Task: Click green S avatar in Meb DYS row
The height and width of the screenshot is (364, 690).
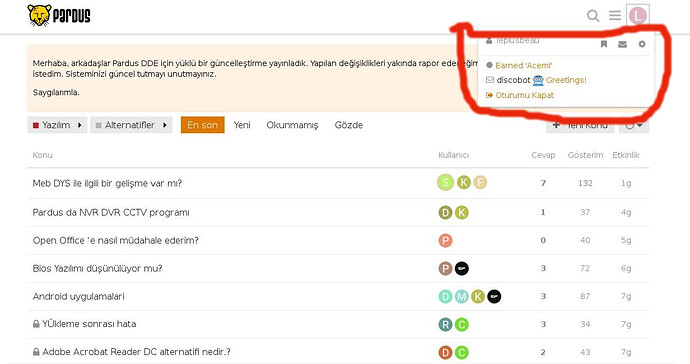Action: 445,182
